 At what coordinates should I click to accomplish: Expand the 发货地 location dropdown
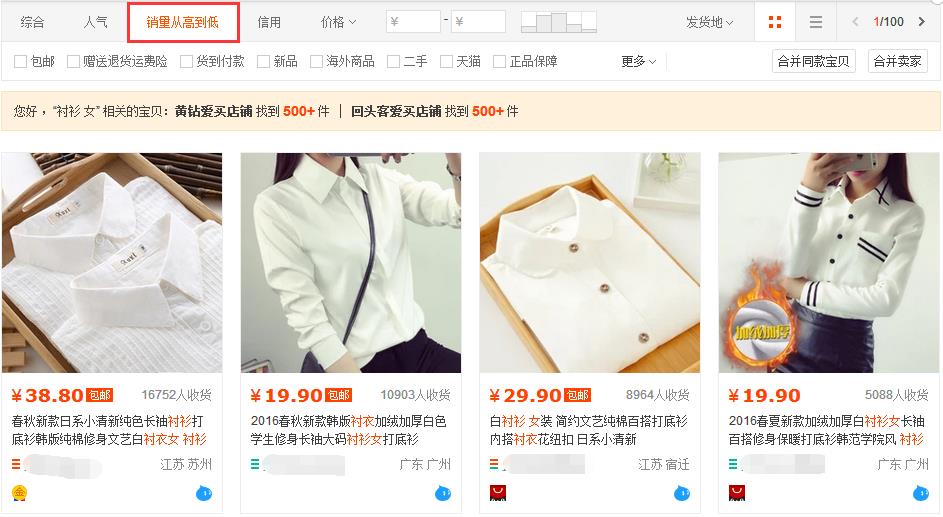(x=710, y=22)
